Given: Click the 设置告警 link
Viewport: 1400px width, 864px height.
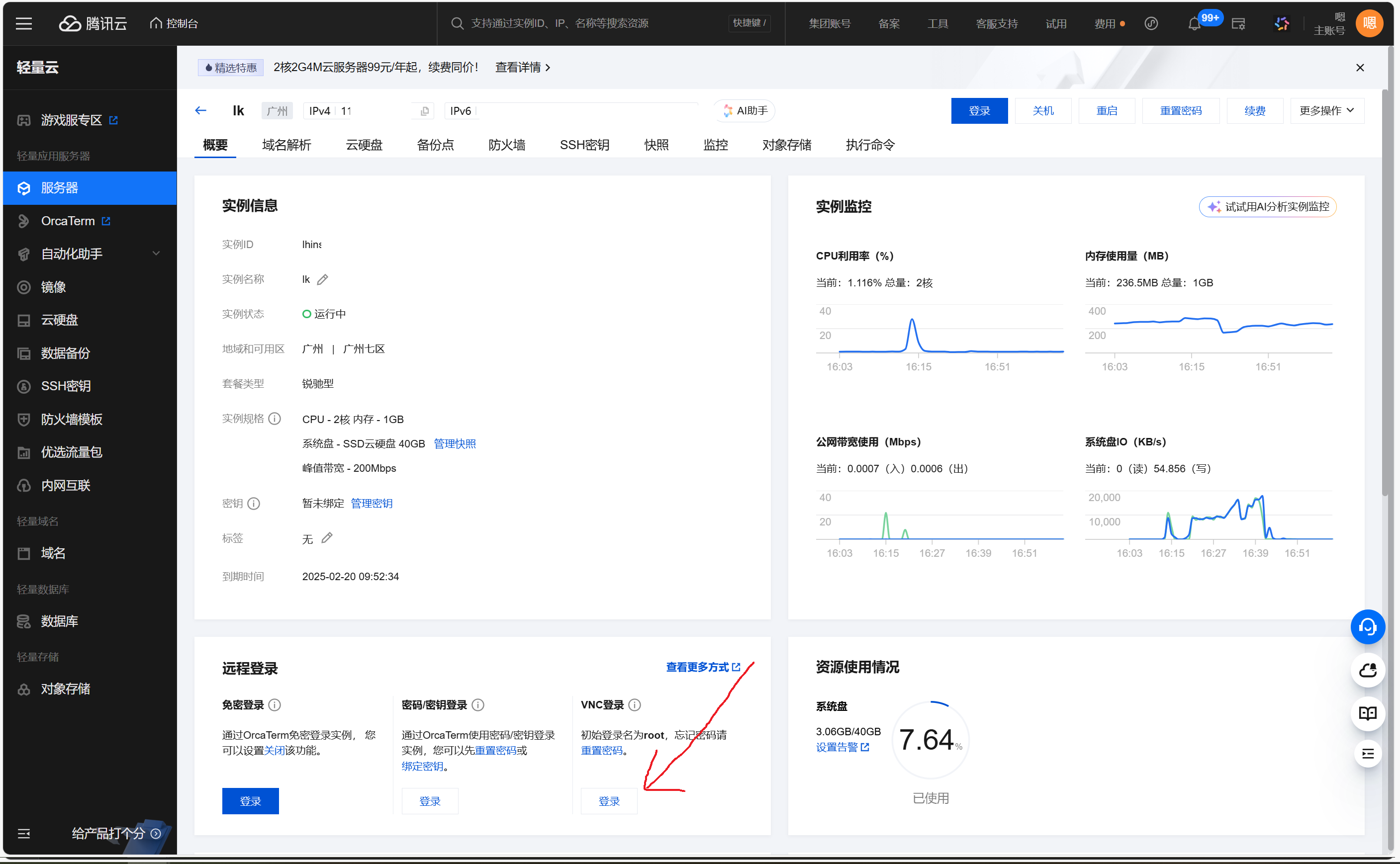Looking at the screenshot, I should pyautogui.click(x=842, y=748).
